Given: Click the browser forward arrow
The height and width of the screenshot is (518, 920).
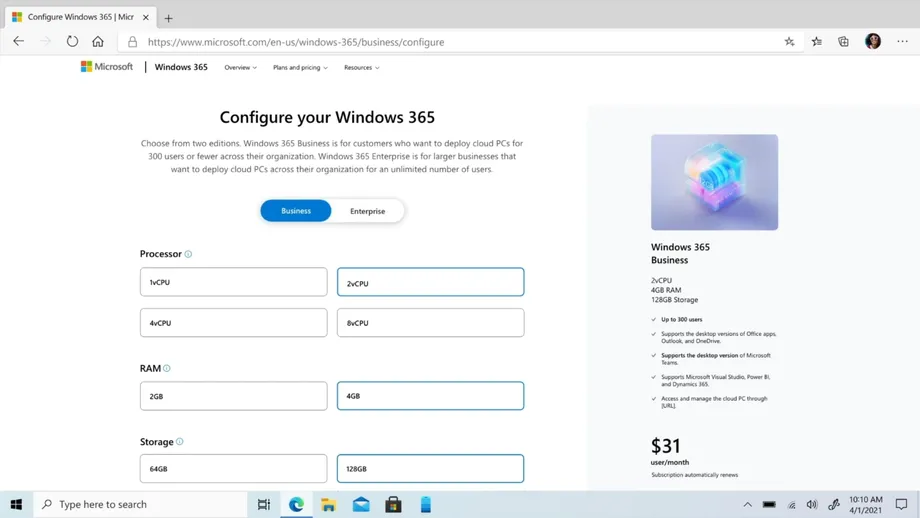Looking at the screenshot, I should click(45, 42).
